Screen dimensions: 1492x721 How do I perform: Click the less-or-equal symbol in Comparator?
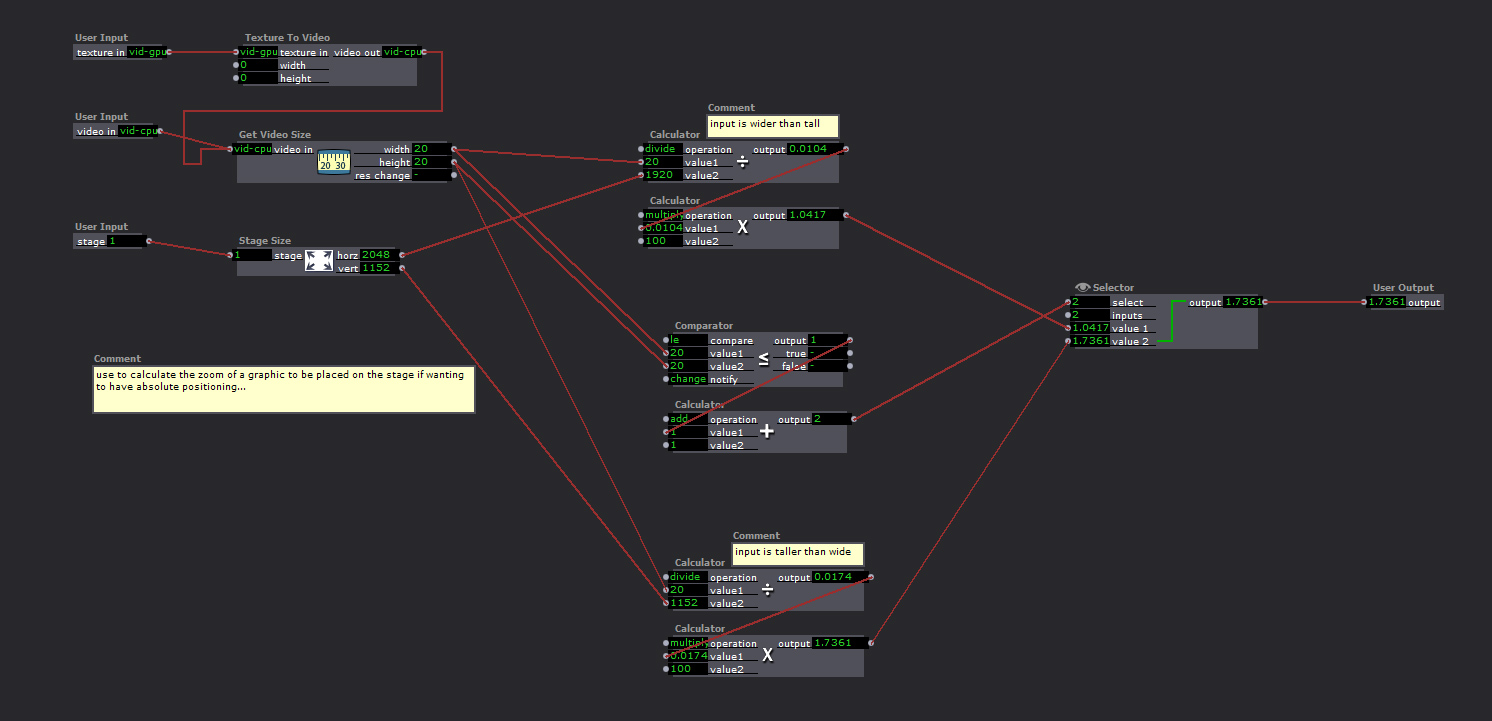pos(763,359)
